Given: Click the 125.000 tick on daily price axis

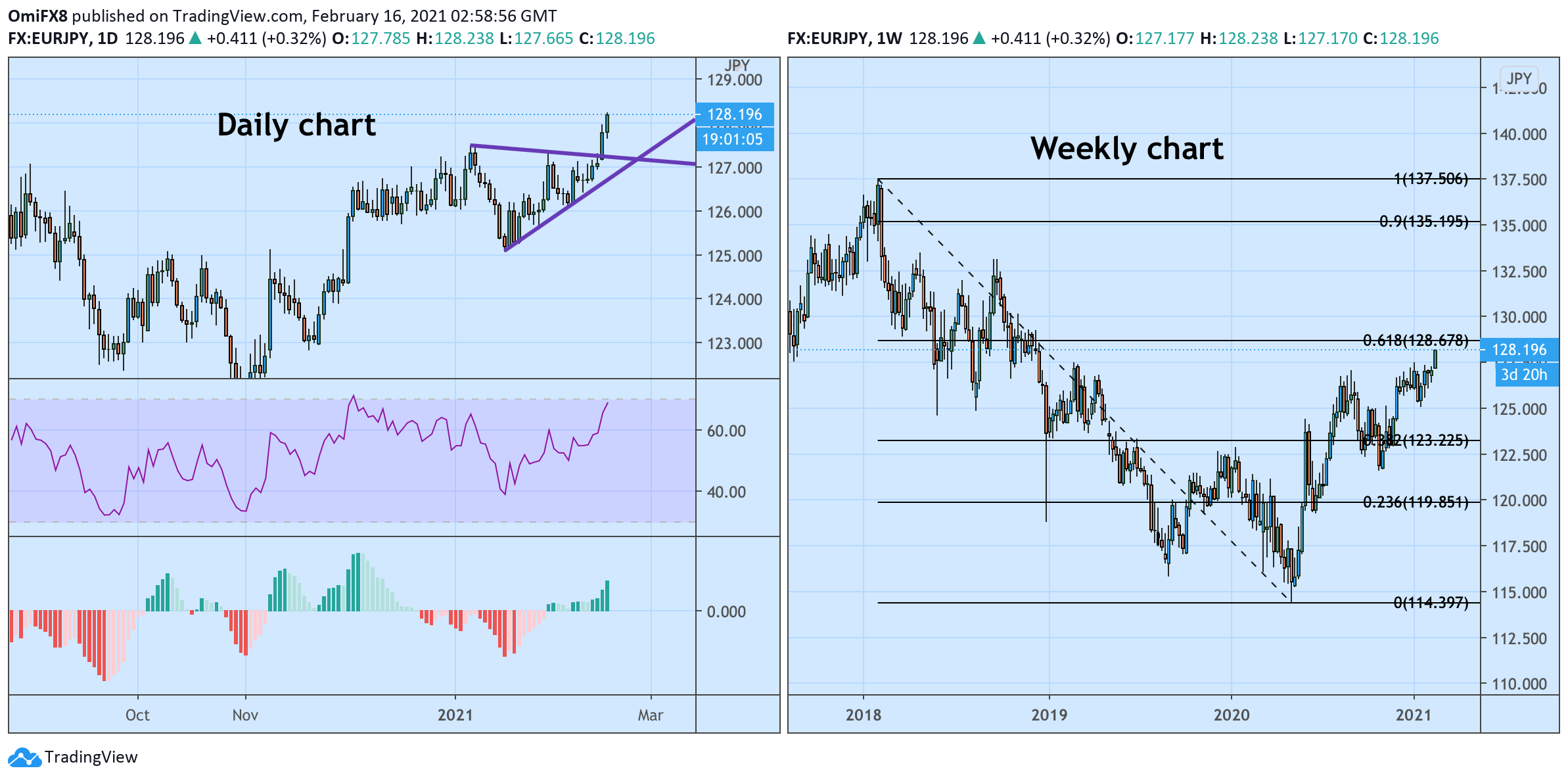Looking at the screenshot, I should (x=735, y=256).
